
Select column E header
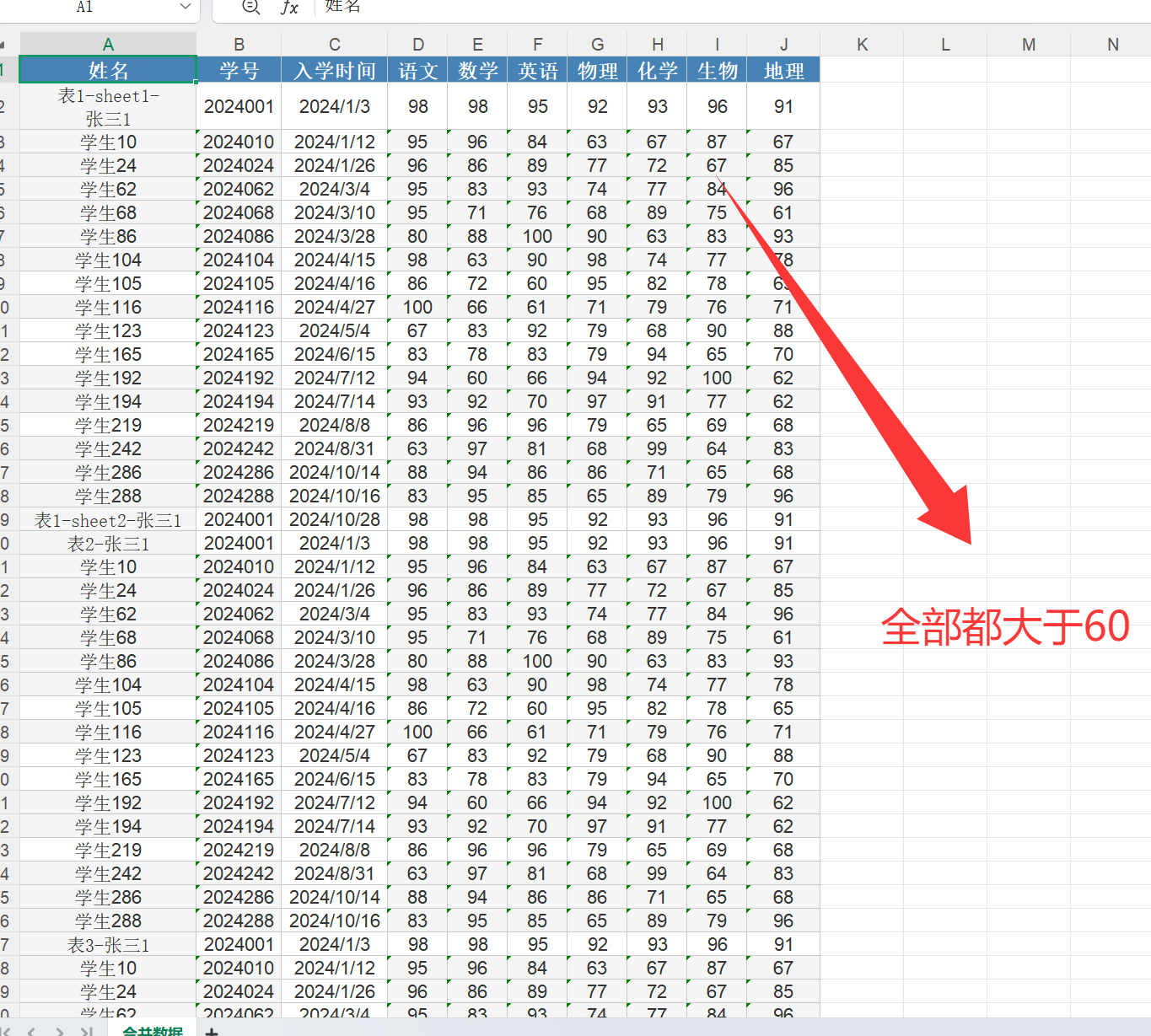point(478,45)
